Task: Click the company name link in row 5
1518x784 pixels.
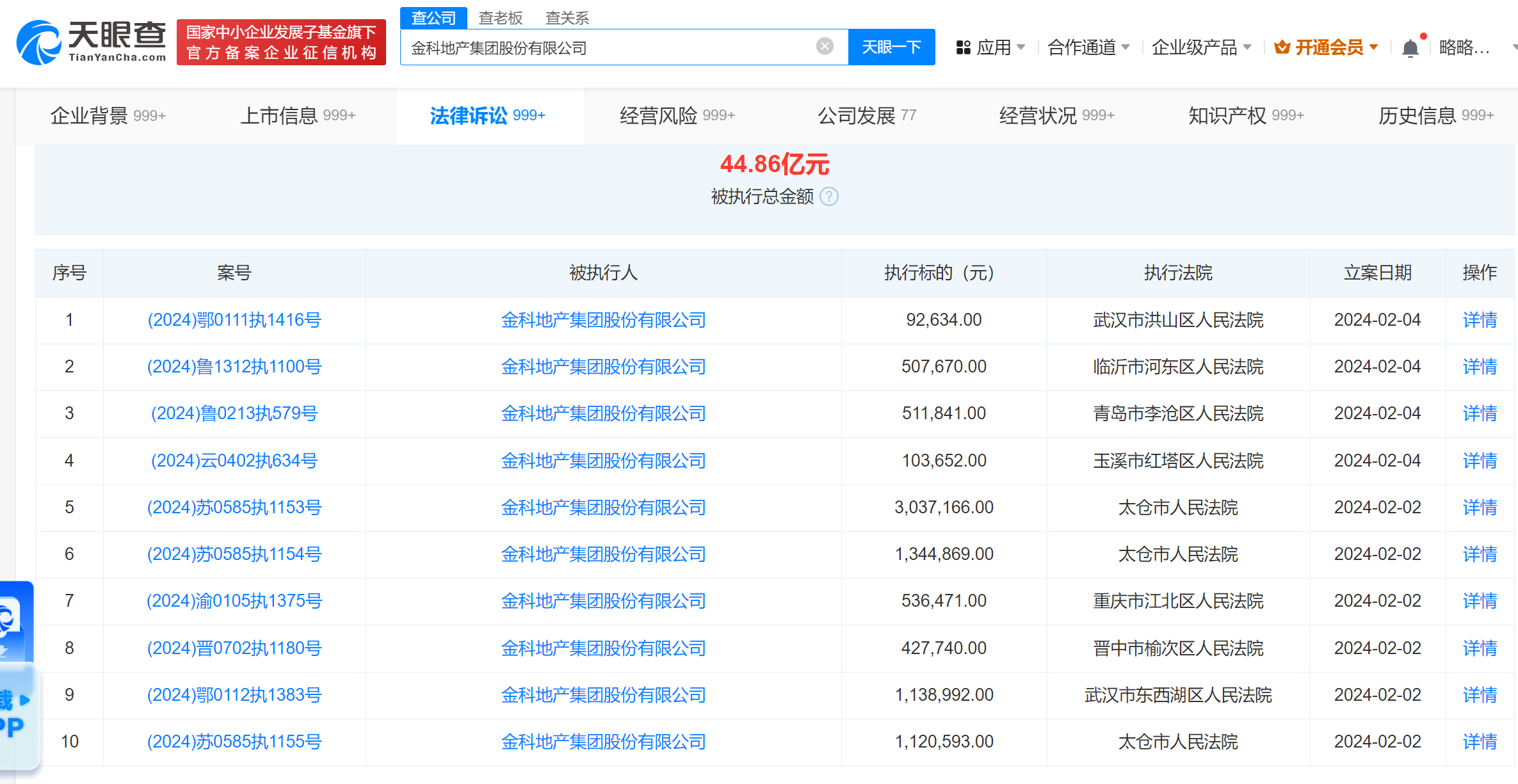Action: coord(603,508)
